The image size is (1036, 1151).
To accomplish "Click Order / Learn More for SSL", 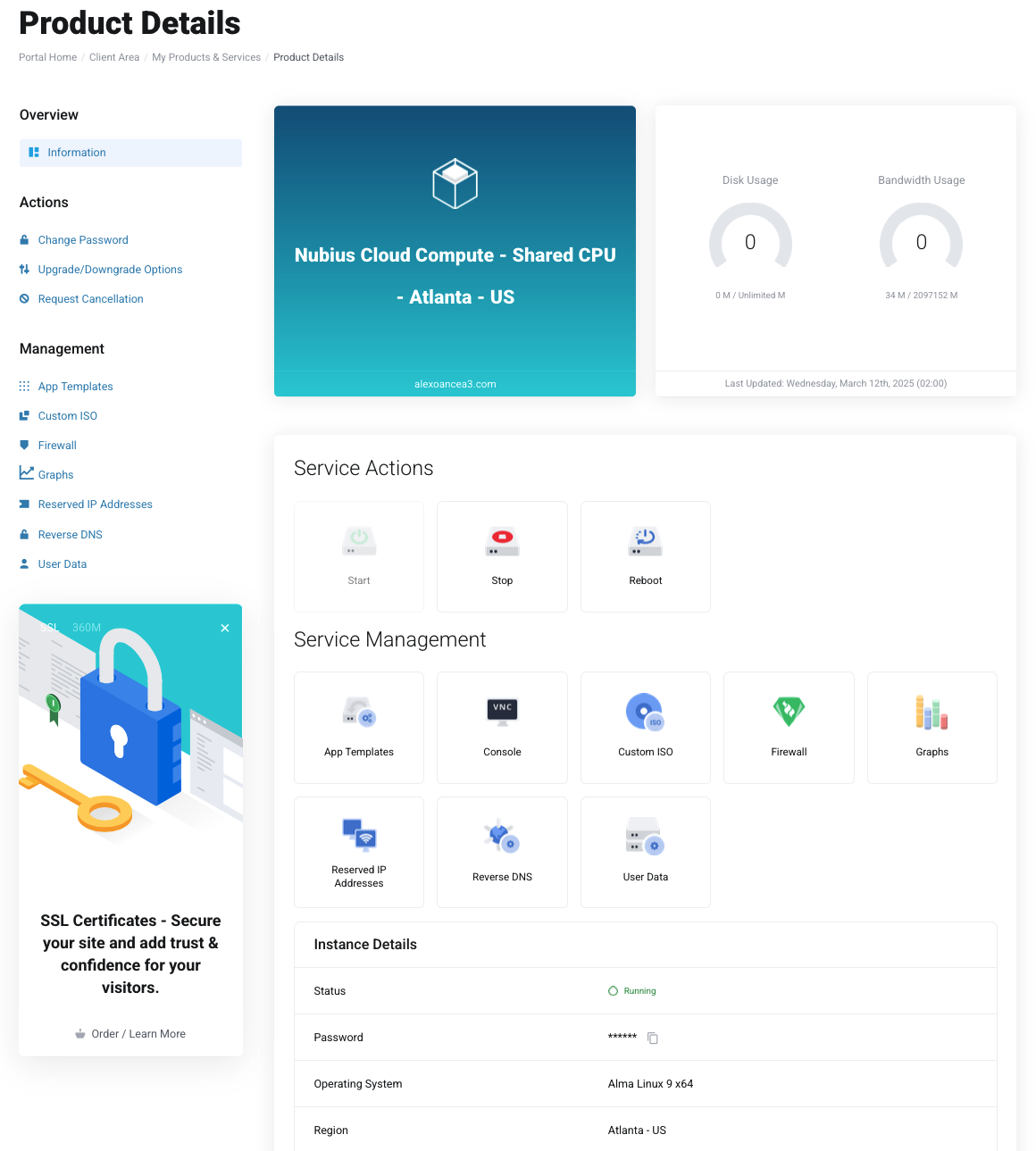I will click(130, 1034).
